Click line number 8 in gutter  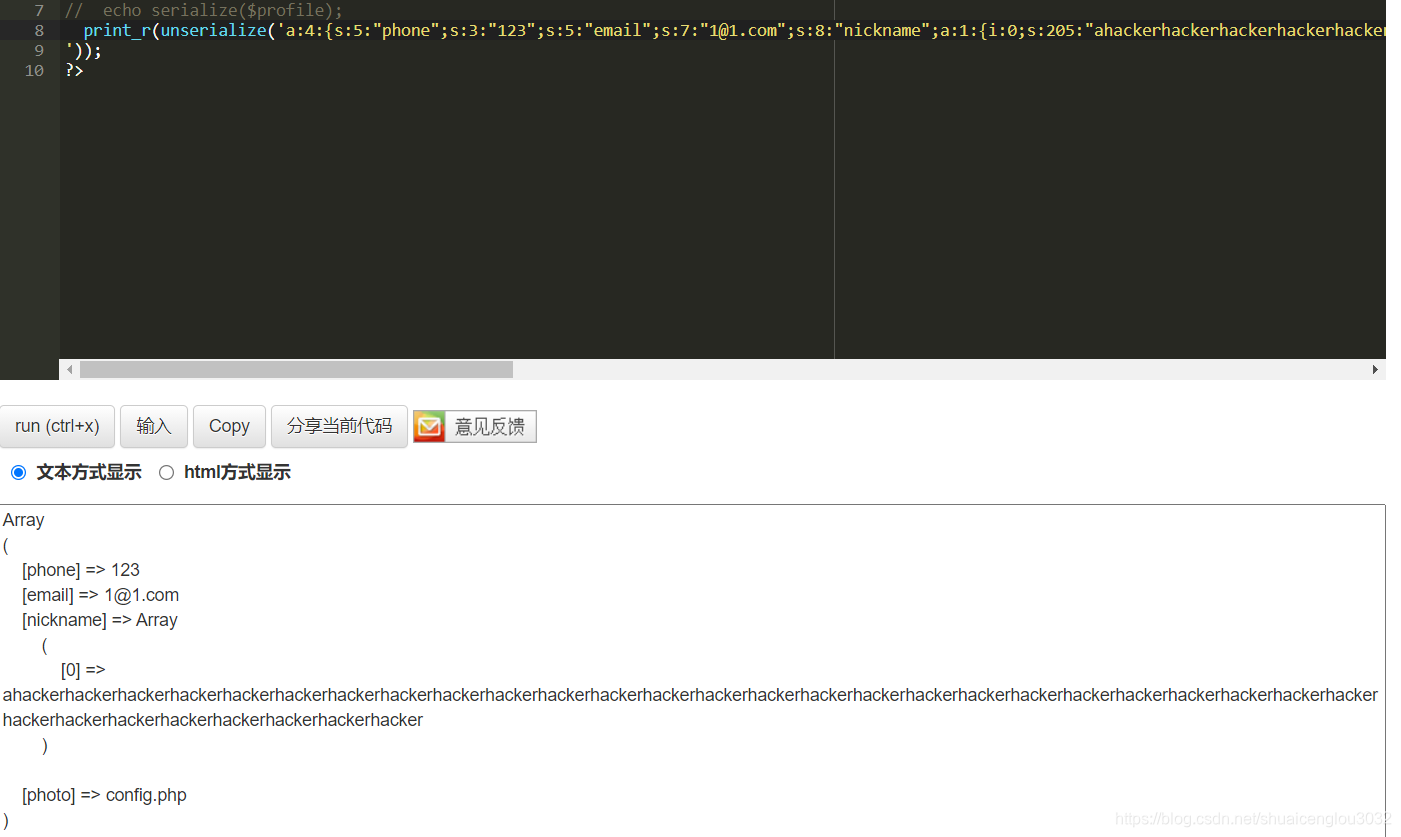(39, 30)
